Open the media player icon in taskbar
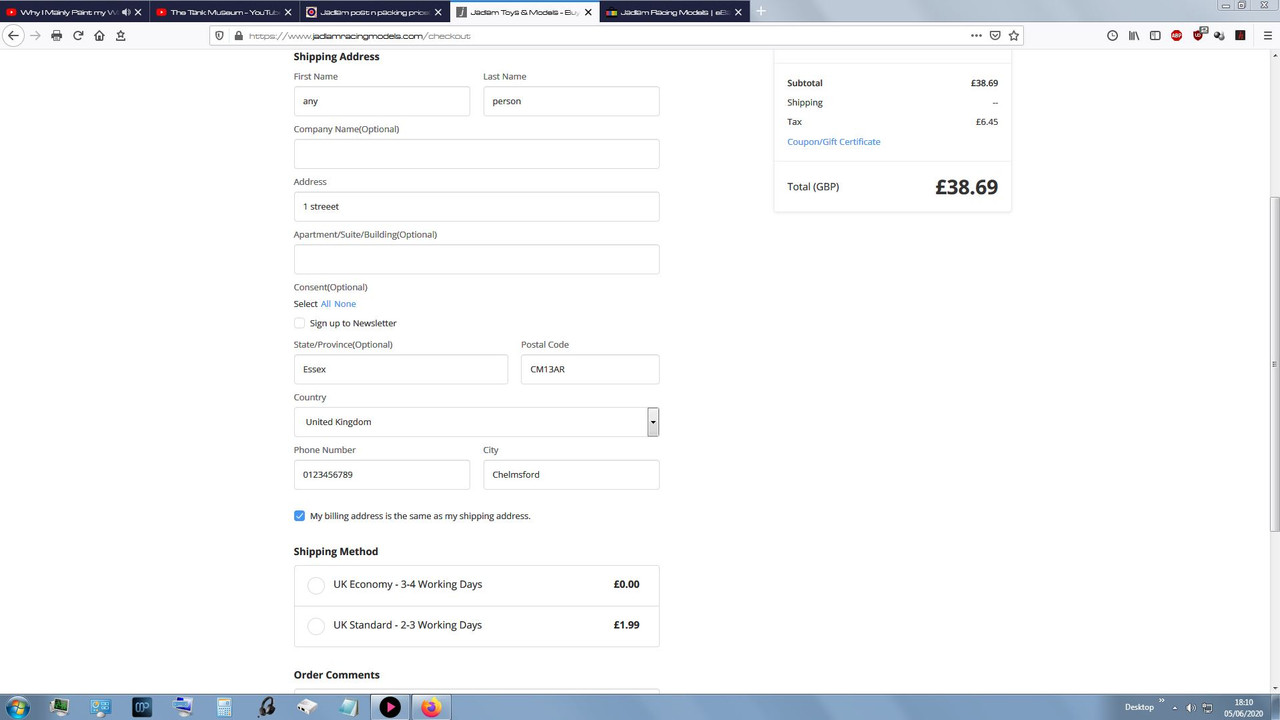The height and width of the screenshot is (720, 1280). click(x=390, y=707)
